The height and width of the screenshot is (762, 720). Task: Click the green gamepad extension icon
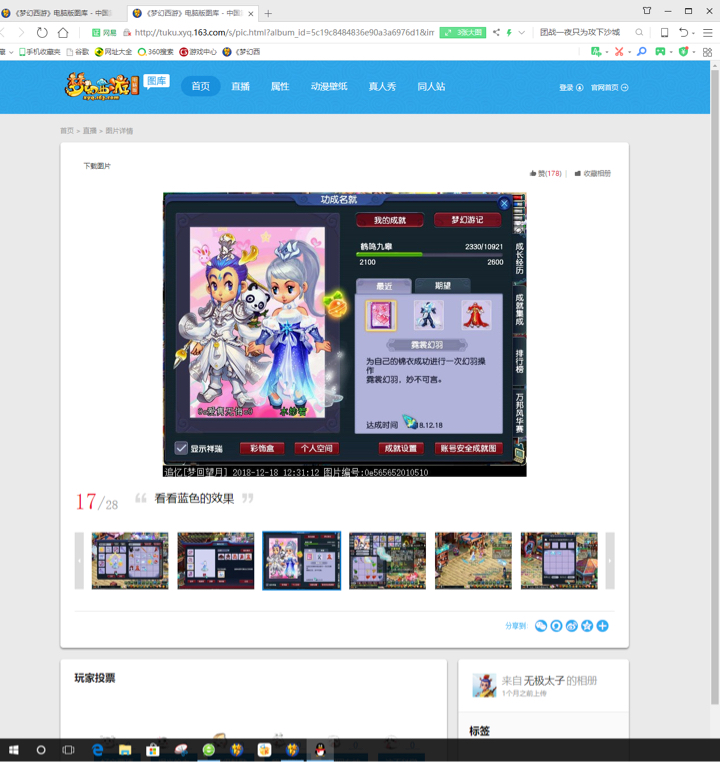[660, 52]
